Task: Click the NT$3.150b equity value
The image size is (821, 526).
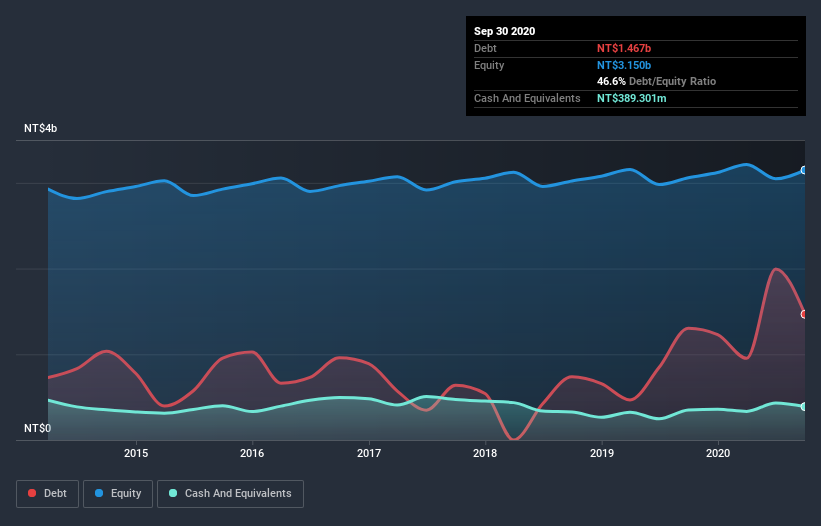Action: (x=624, y=65)
